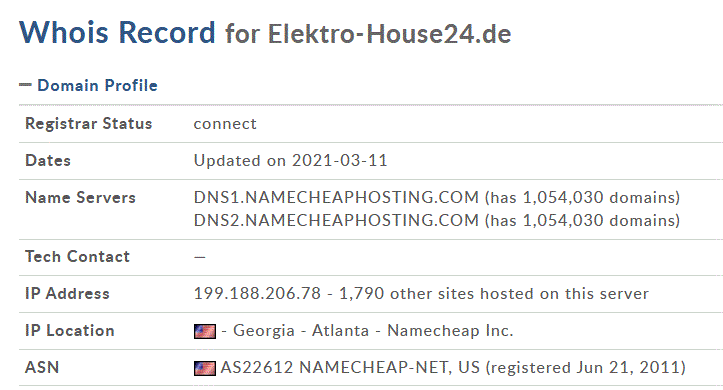723x390 pixels.
Task: Click the IP address 199.188.206.78
Action: 257,294
